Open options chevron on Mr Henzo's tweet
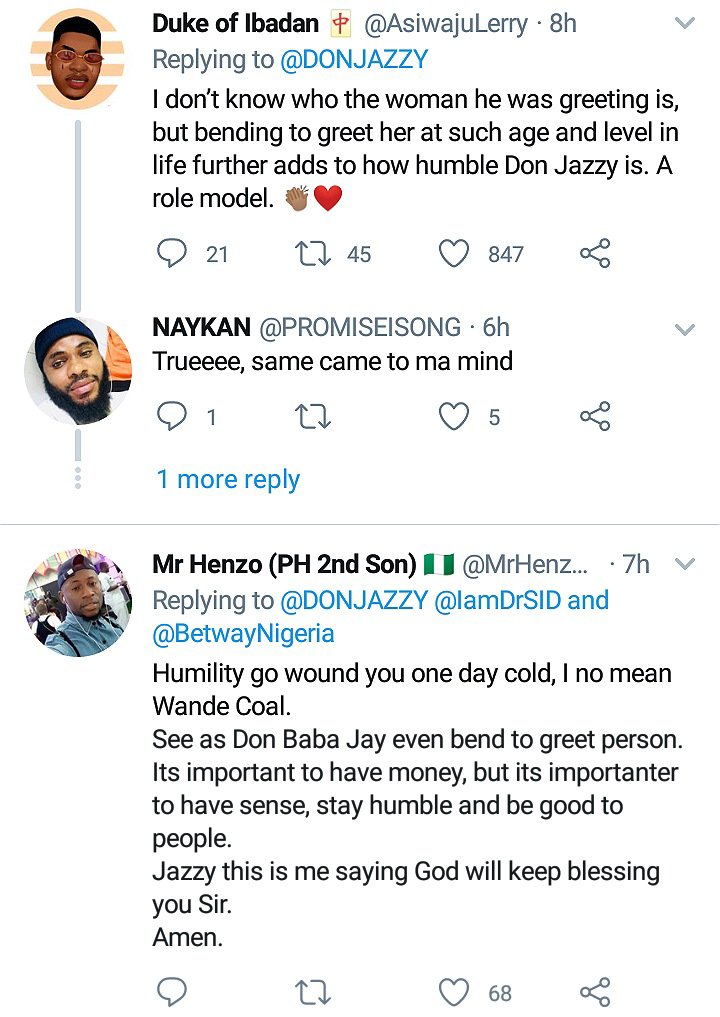This screenshot has height=1017, width=720. click(x=685, y=564)
